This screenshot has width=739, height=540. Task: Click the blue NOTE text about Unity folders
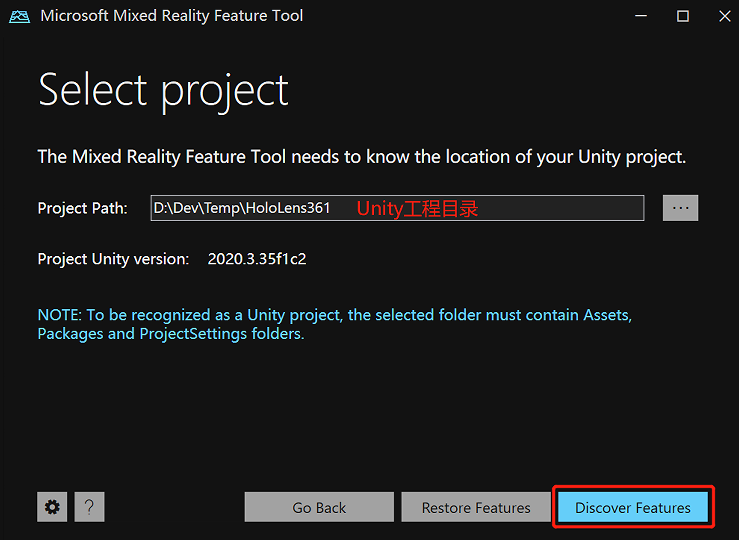[334, 324]
